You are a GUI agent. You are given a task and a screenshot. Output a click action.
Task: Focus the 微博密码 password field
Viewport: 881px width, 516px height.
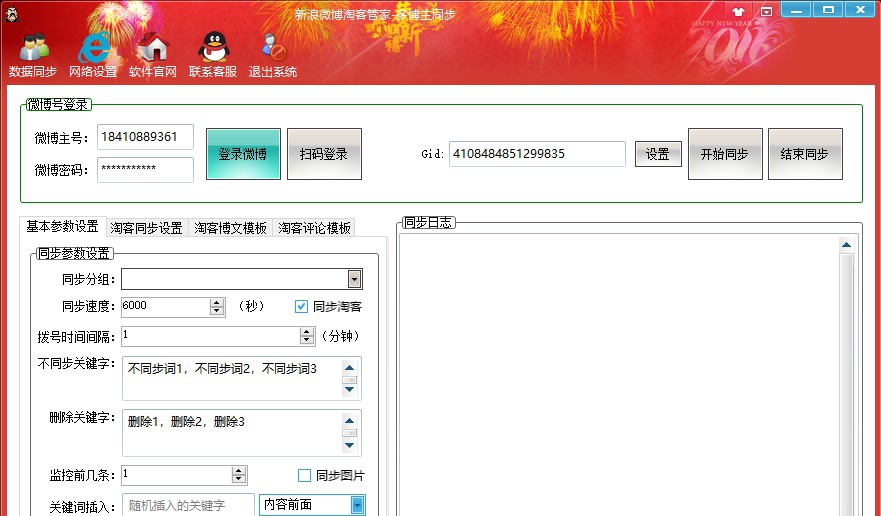coord(146,170)
